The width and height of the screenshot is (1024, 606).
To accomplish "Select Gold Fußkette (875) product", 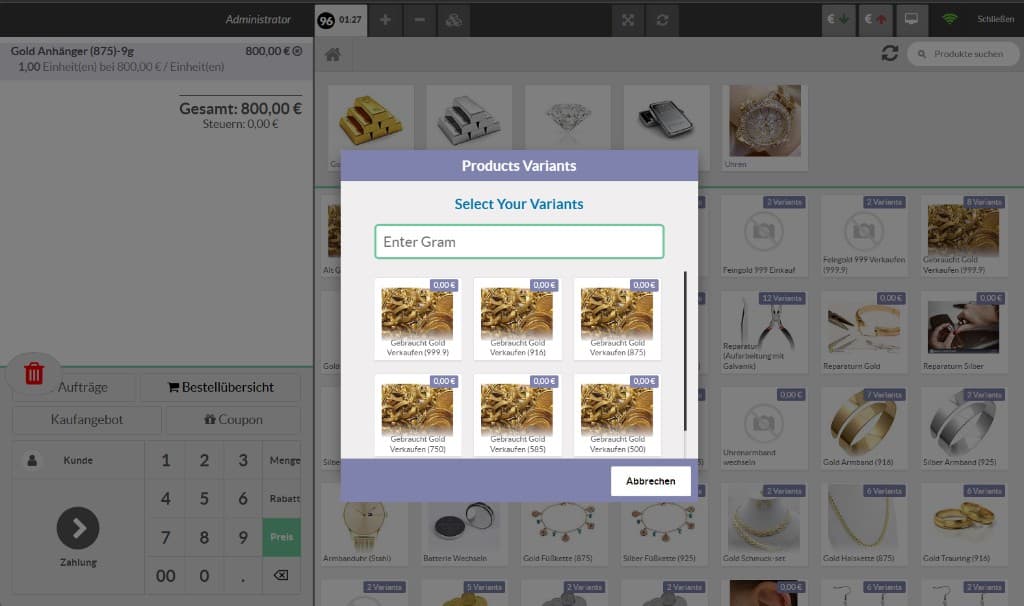I will click(x=564, y=533).
